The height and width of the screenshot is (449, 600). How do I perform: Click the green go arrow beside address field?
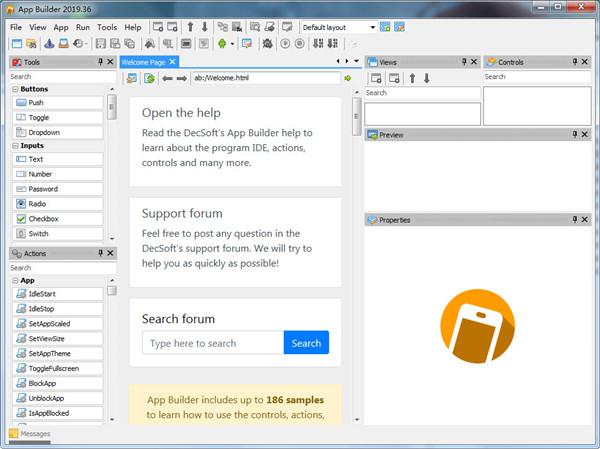[347, 78]
